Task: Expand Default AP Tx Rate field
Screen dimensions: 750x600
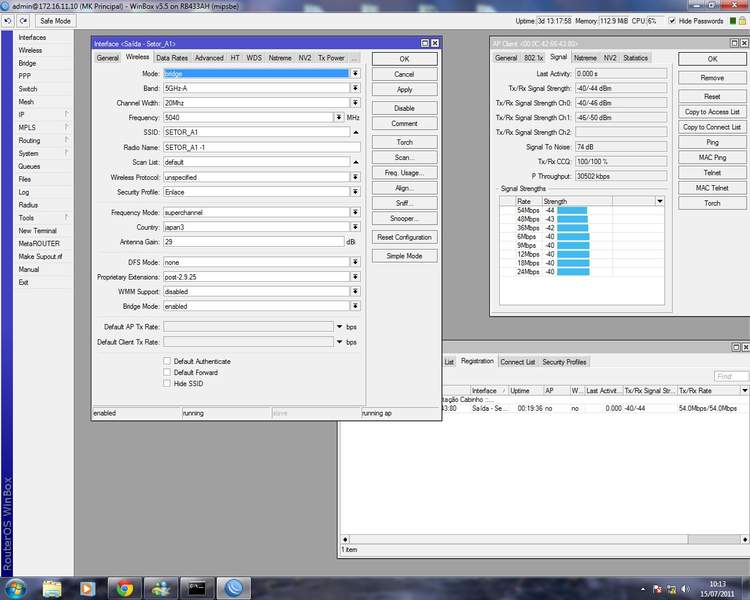Action: 339,327
